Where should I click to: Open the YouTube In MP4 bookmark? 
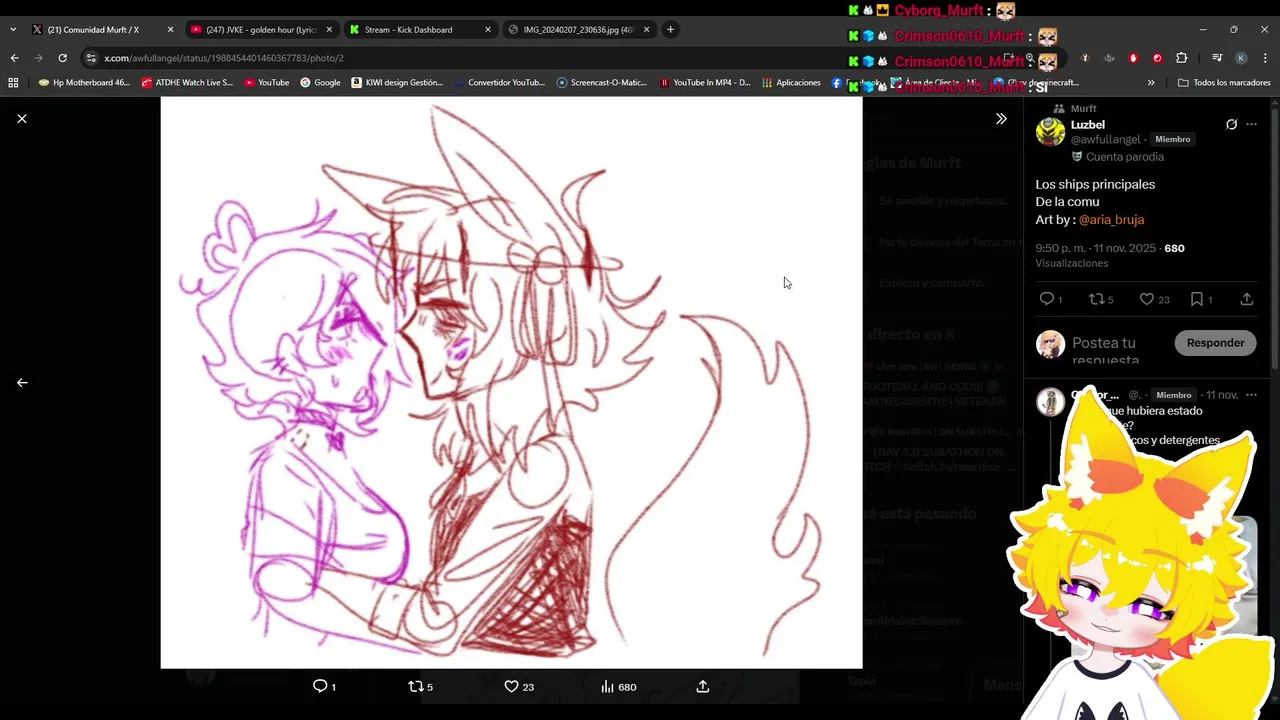point(705,82)
